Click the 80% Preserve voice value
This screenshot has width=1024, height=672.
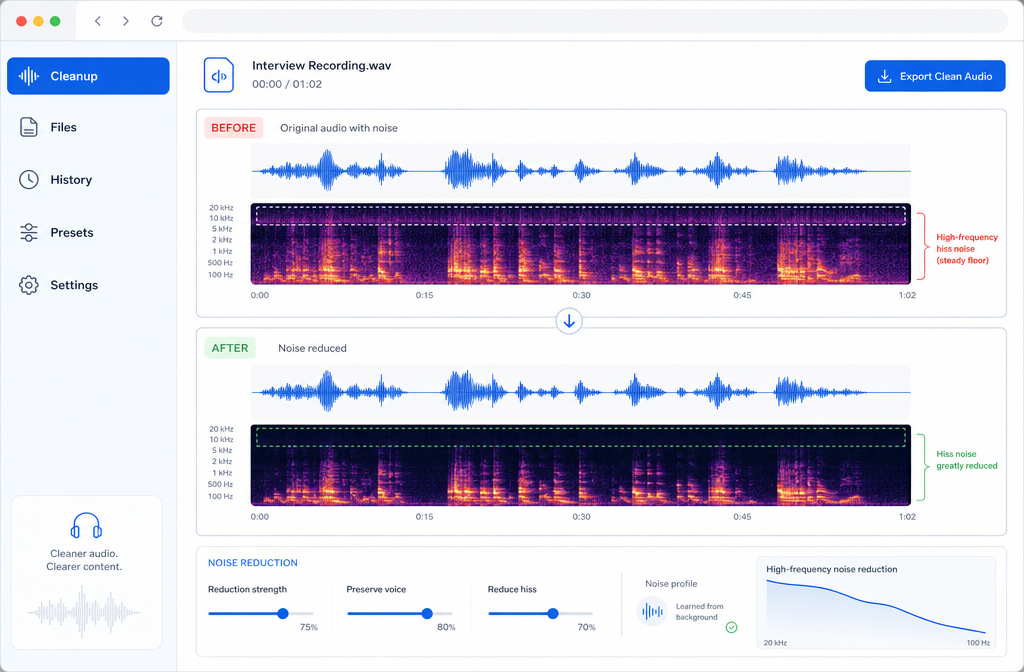click(x=446, y=627)
